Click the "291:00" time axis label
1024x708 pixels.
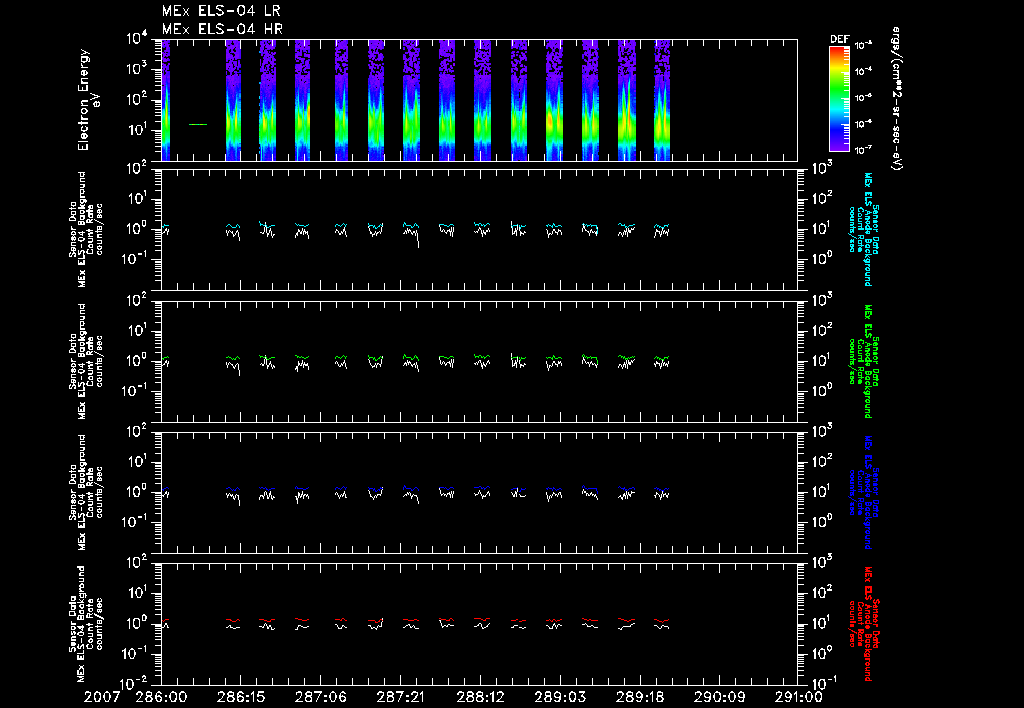[x=797, y=698]
